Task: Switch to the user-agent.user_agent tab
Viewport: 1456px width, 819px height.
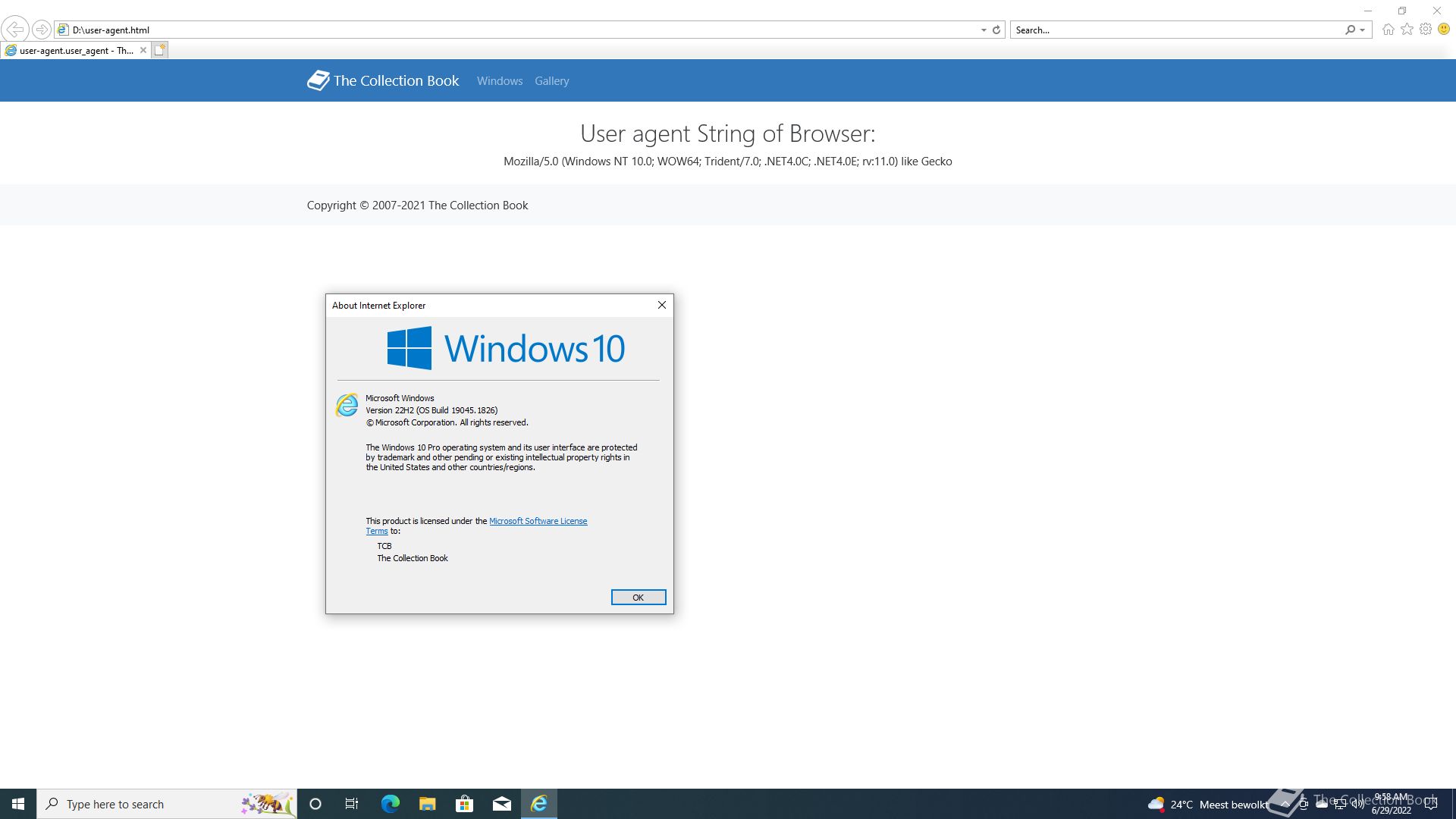Action: [76, 50]
